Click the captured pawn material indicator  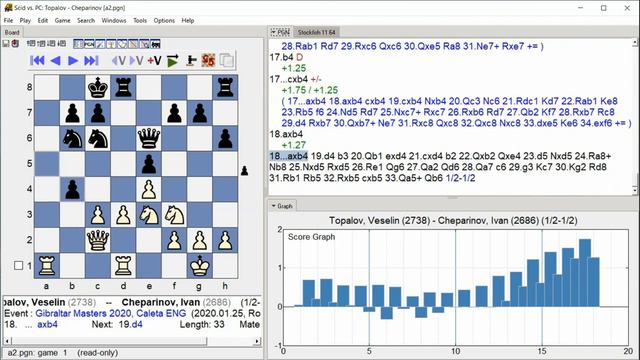pos(244,171)
